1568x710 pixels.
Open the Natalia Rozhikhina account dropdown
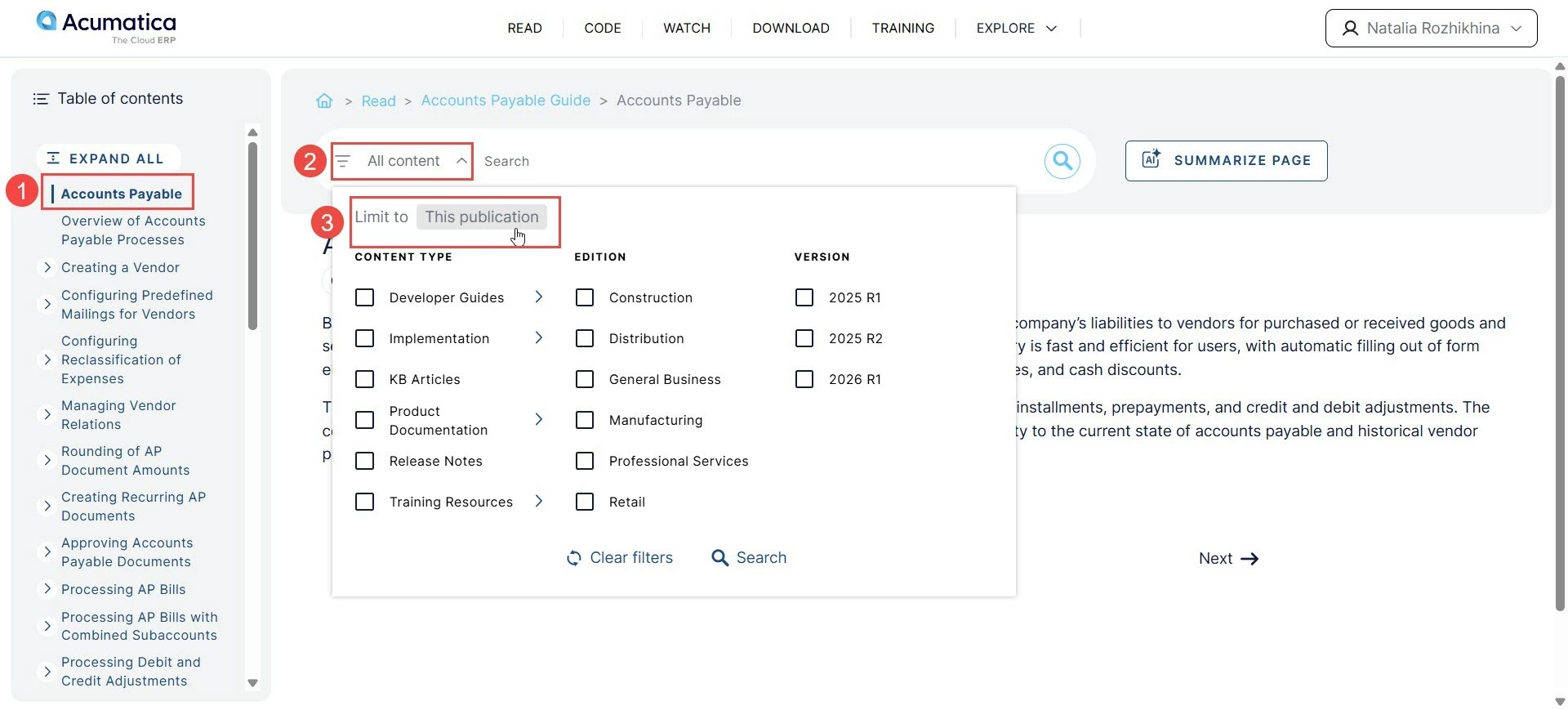point(1431,29)
